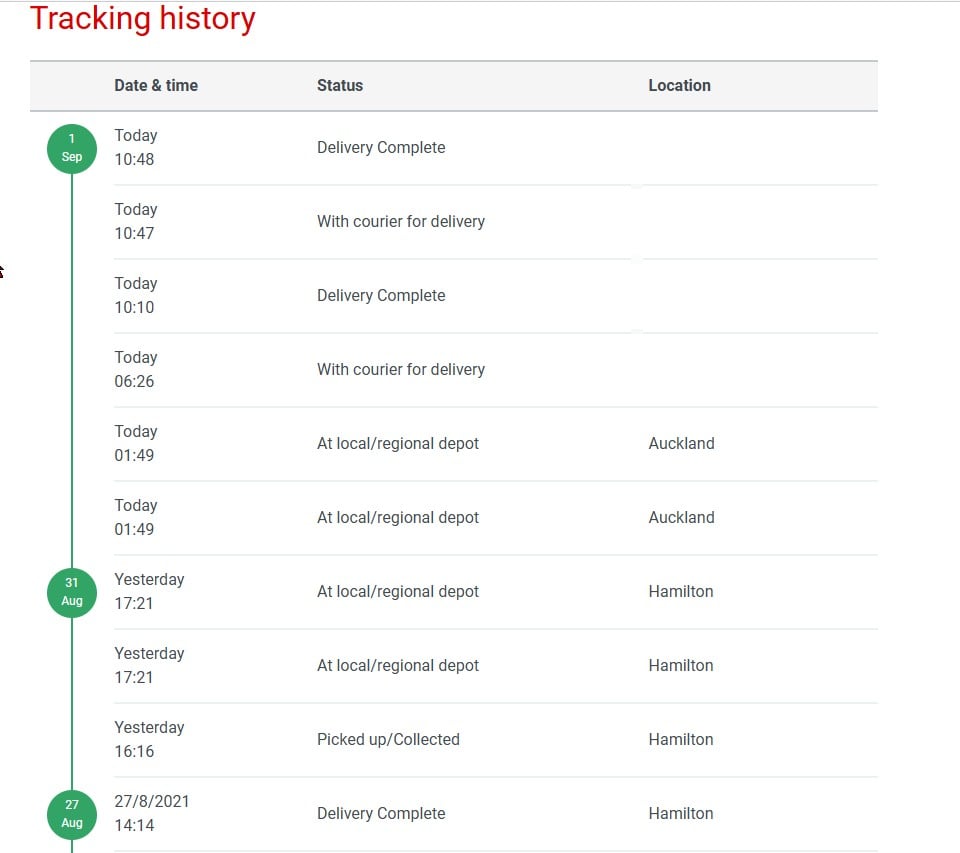The width and height of the screenshot is (960, 853).
Task: Select "With courier for delivery" at 06:26
Action: (x=401, y=370)
